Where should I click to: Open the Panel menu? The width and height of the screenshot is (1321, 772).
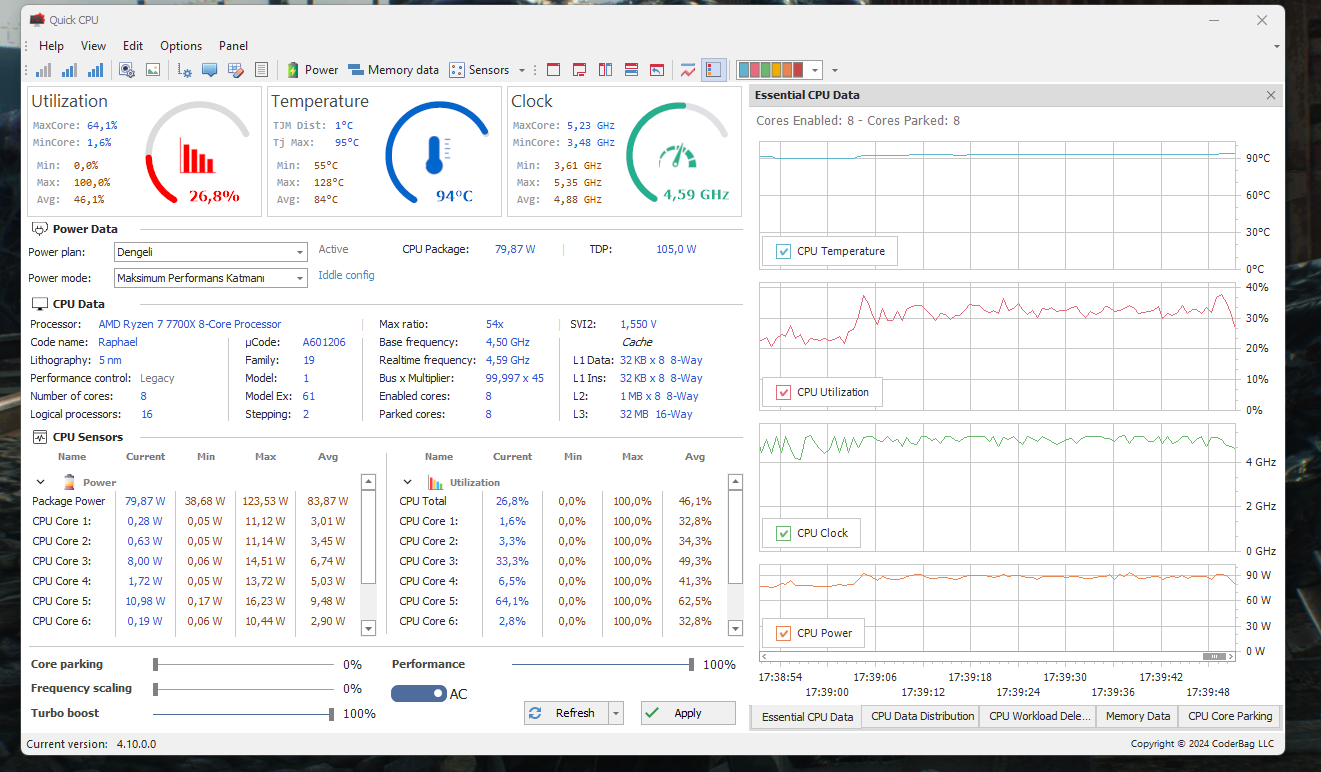[x=234, y=46]
